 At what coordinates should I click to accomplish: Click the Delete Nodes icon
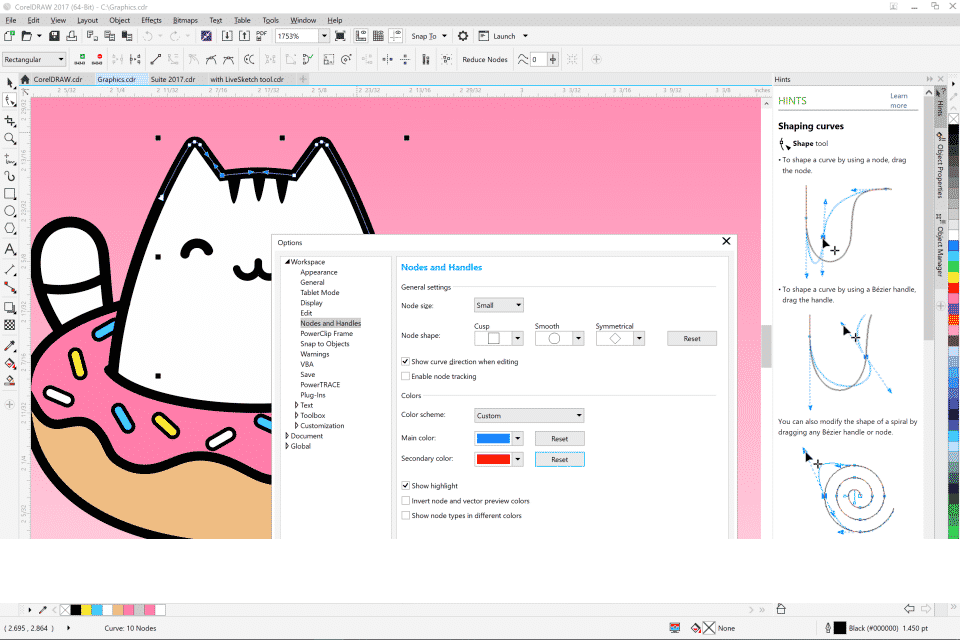point(97,59)
